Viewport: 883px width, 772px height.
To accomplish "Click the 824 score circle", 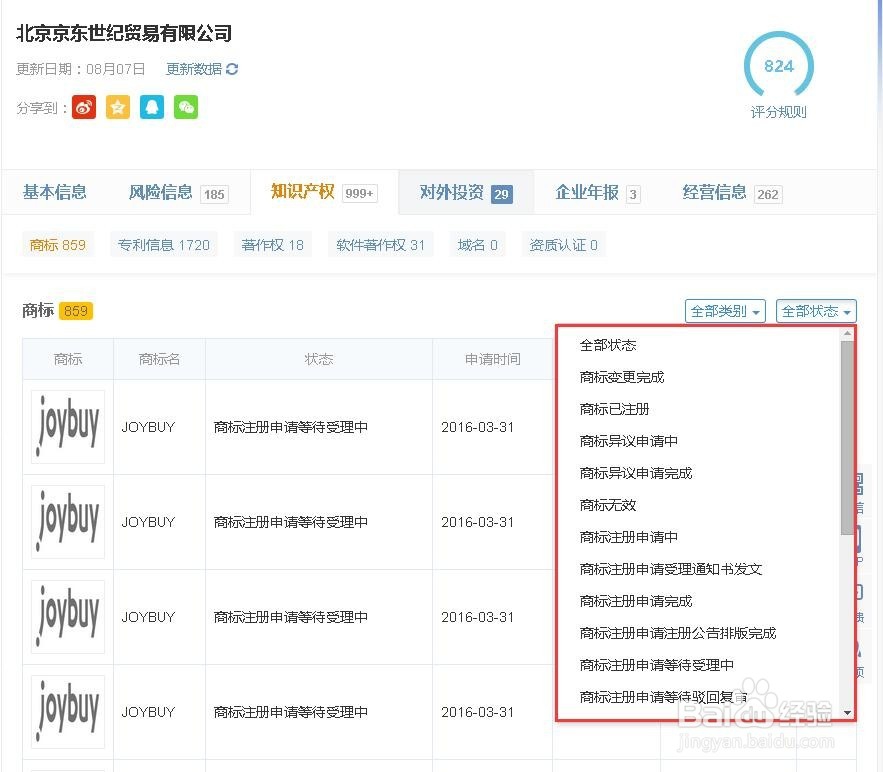I will (x=779, y=65).
